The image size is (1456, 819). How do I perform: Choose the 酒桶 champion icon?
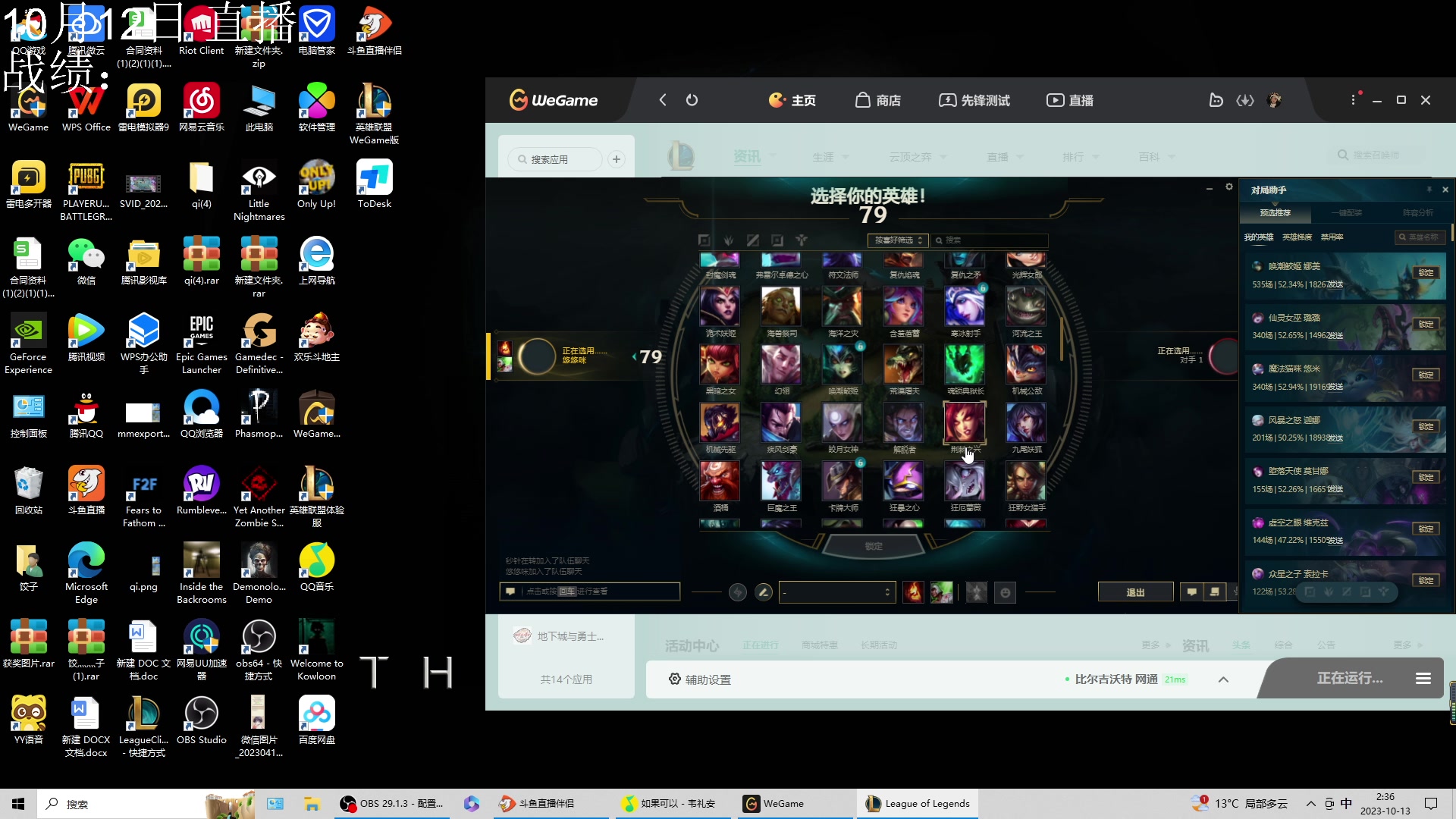coord(720,481)
